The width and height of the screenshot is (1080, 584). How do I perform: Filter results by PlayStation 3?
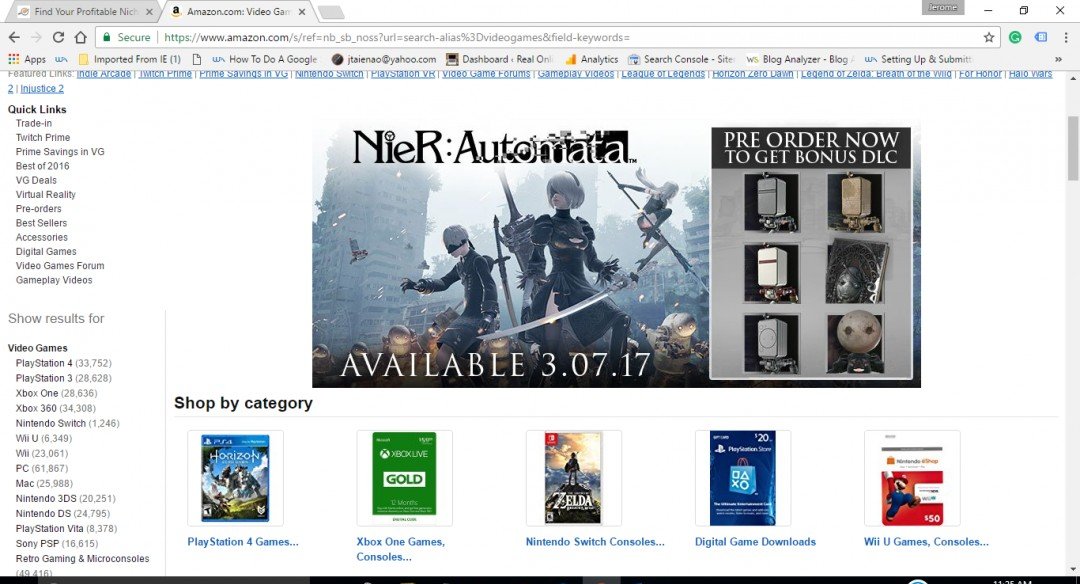[44, 379]
